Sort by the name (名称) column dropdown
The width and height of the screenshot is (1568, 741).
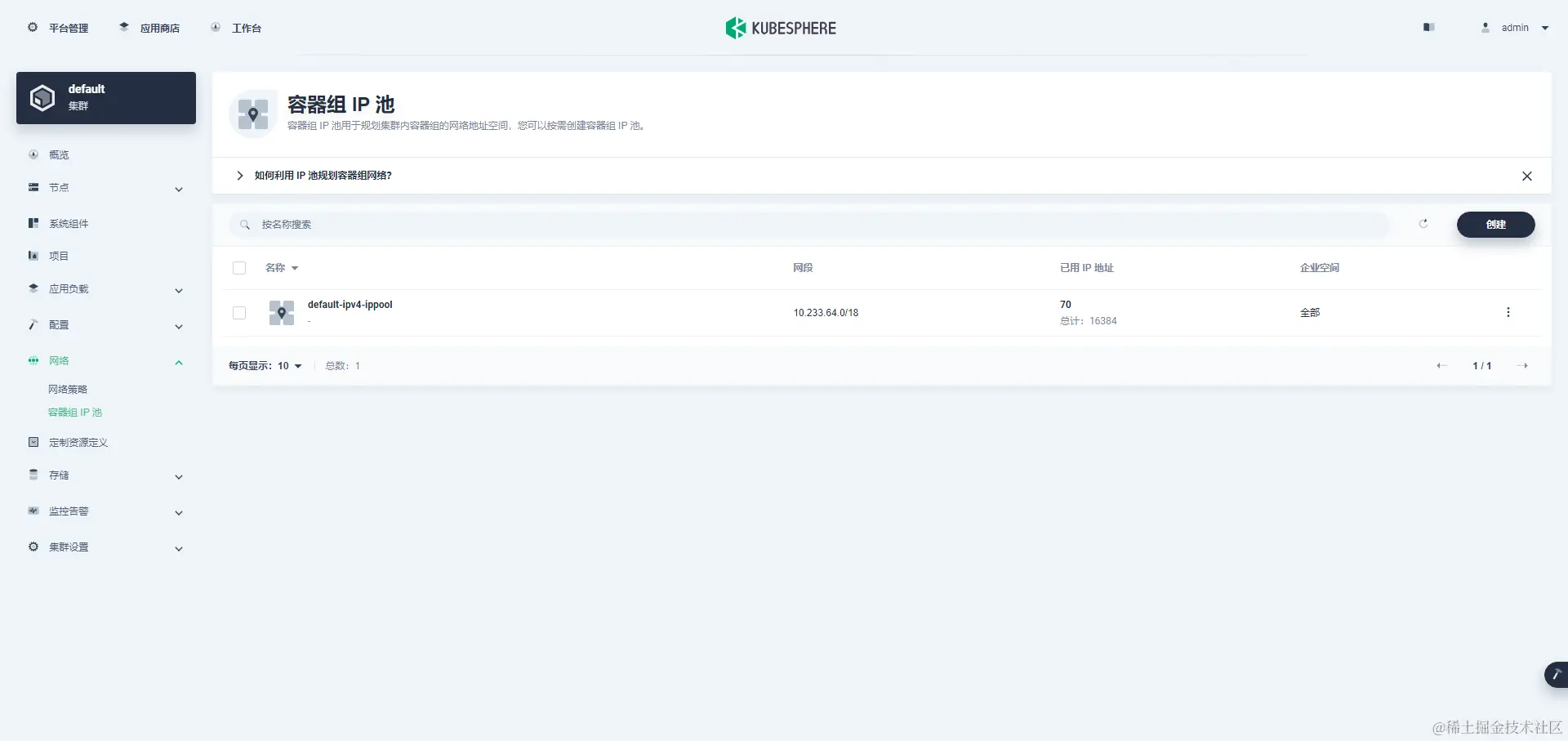[282, 268]
